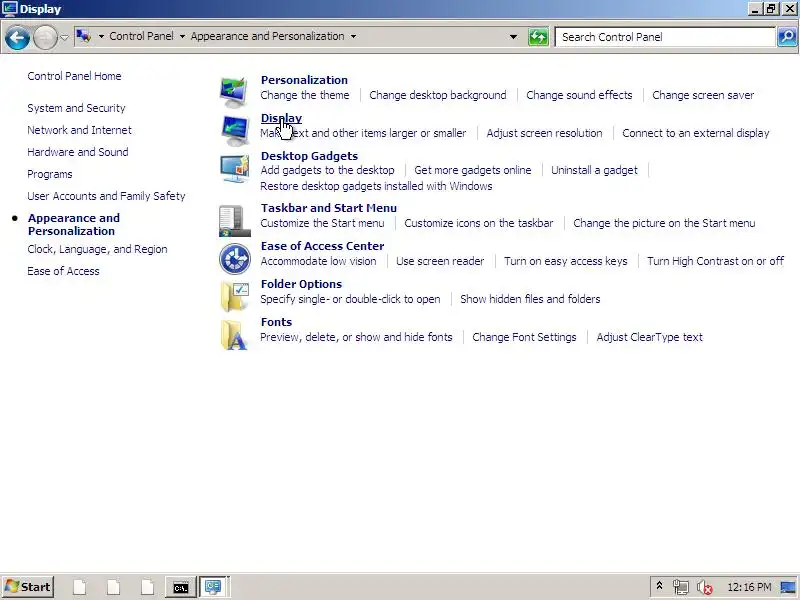Click Turn High Contrast on or off
The image size is (800, 600).
715,261
